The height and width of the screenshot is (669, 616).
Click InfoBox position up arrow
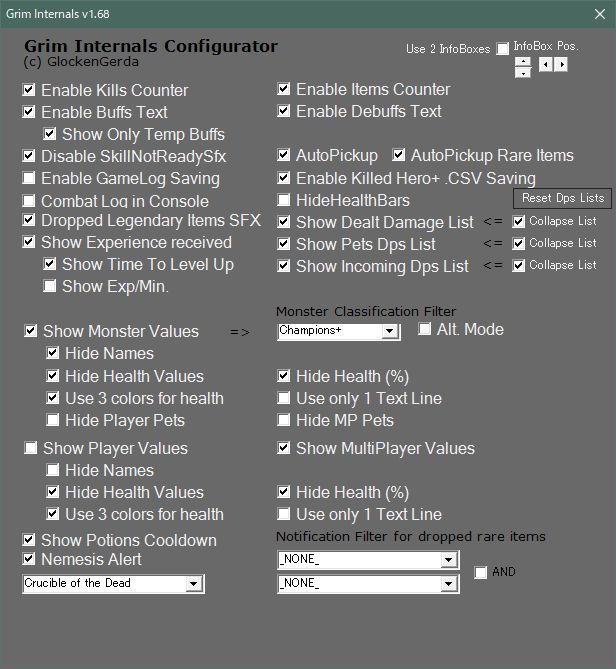click(x=523, y=61)
